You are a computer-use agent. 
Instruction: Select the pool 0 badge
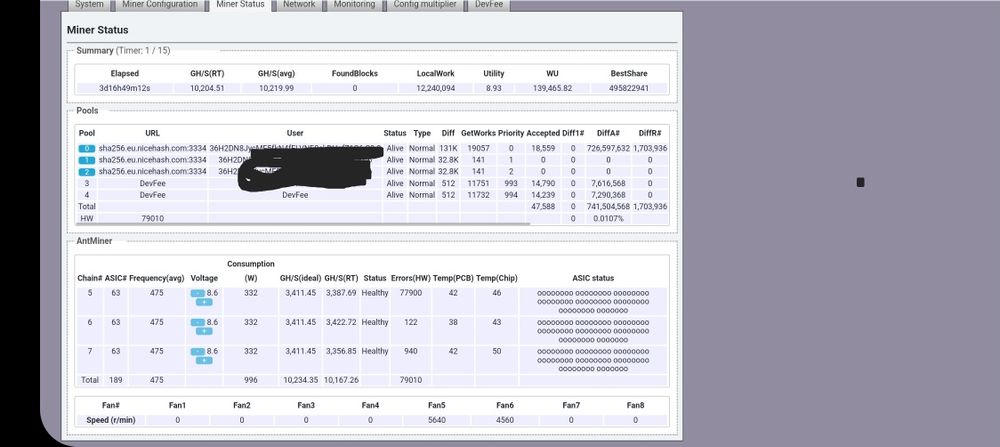point(87,149)
